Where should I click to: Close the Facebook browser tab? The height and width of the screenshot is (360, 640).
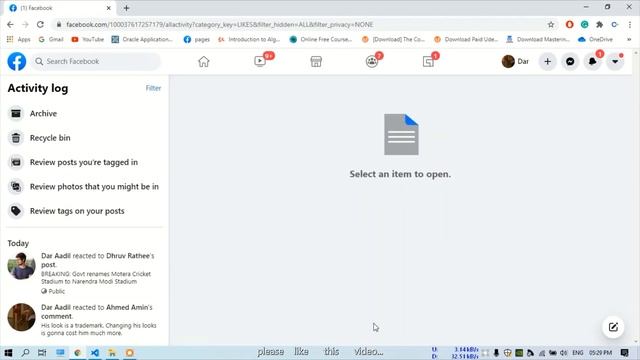(x=109, y=8)
